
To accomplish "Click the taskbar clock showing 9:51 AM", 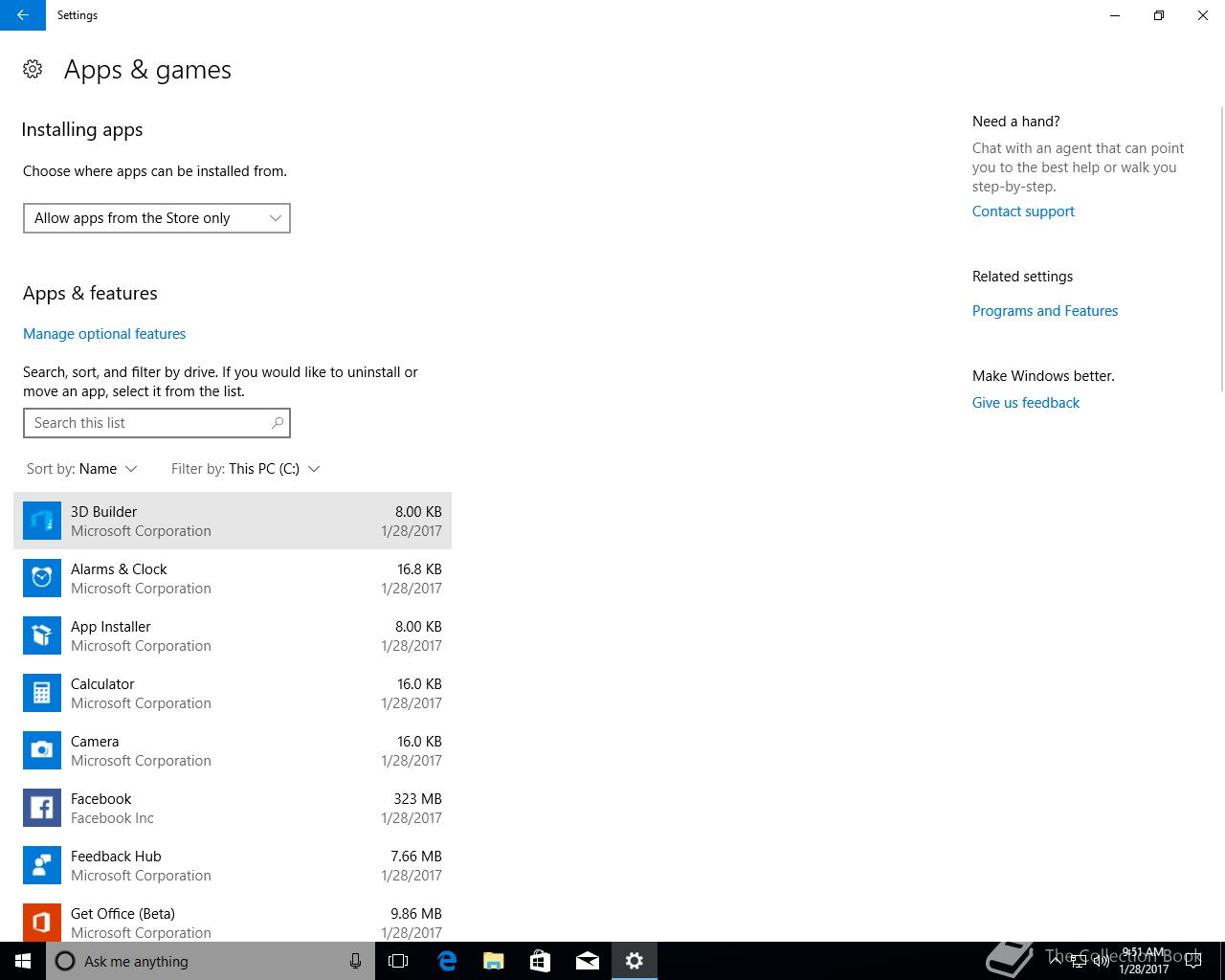I will 1144,961.
